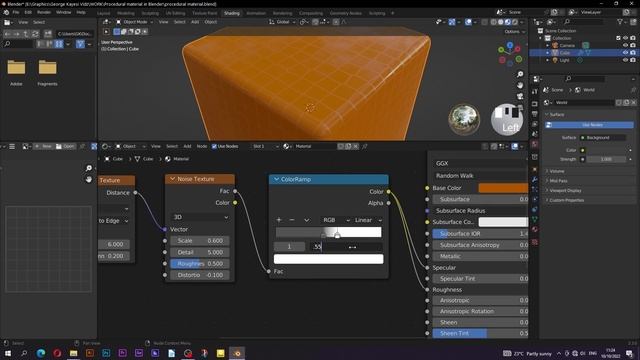Click the Blender icon in Windows taskbar

click(x=237, y=353)
